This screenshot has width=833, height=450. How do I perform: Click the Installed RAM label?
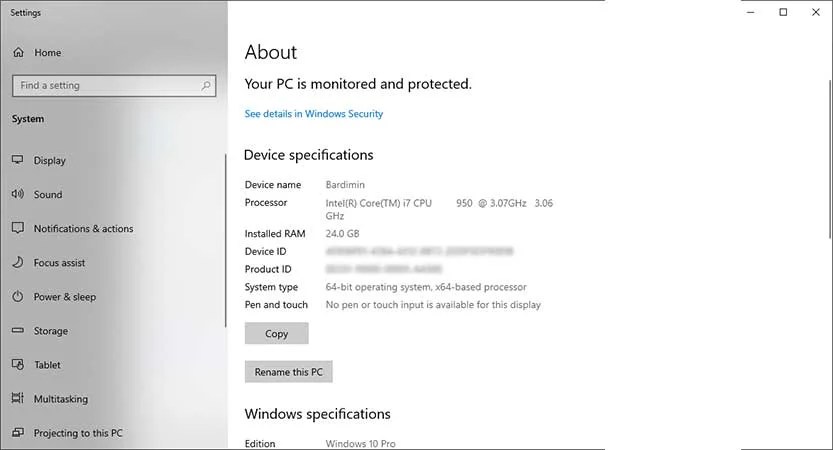(x=275, y=233)
